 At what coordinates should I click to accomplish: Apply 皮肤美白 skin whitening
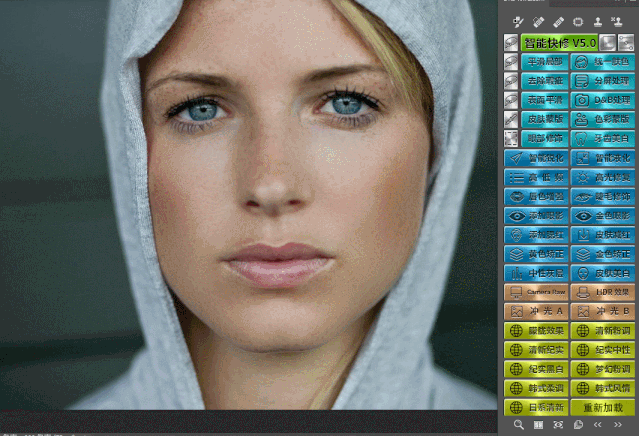[603, 273]
